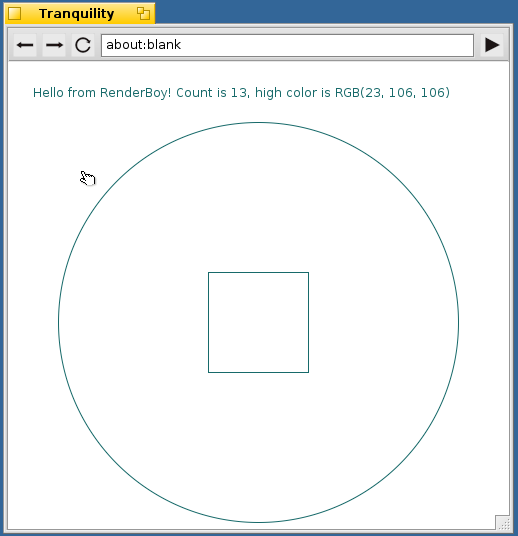The height and width of the screenshot is (536, 518).
Task: Click the word "RenderBoy!" in the greeting
Action: (x=136, y=93)
